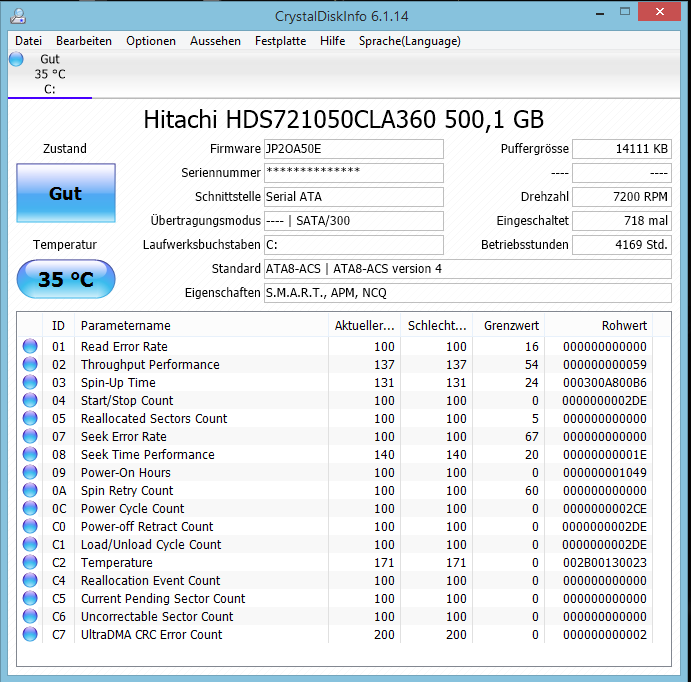Click Hitachi HDS721050CLA360 drive model title

pos(344,119)
